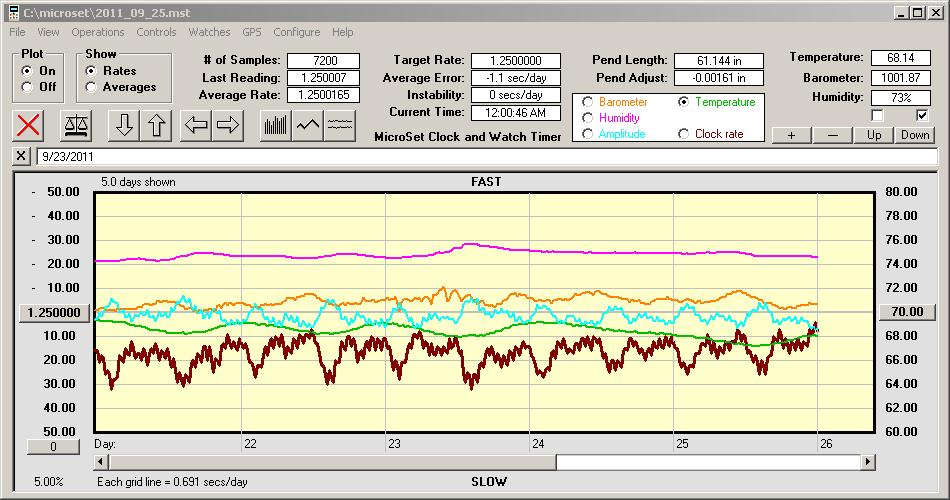
Task: Open the GPS menu
Action: pyautogui.click(x=252, y=32)
